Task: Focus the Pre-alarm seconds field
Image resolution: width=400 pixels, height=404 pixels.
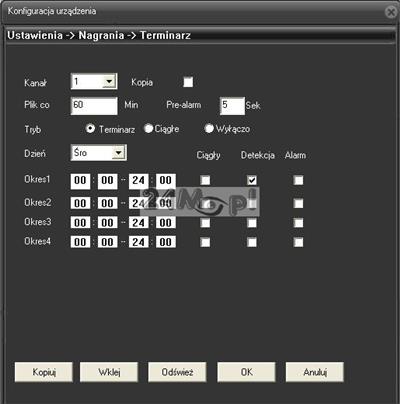Action: pyautogui.click(x=232, y=106)
